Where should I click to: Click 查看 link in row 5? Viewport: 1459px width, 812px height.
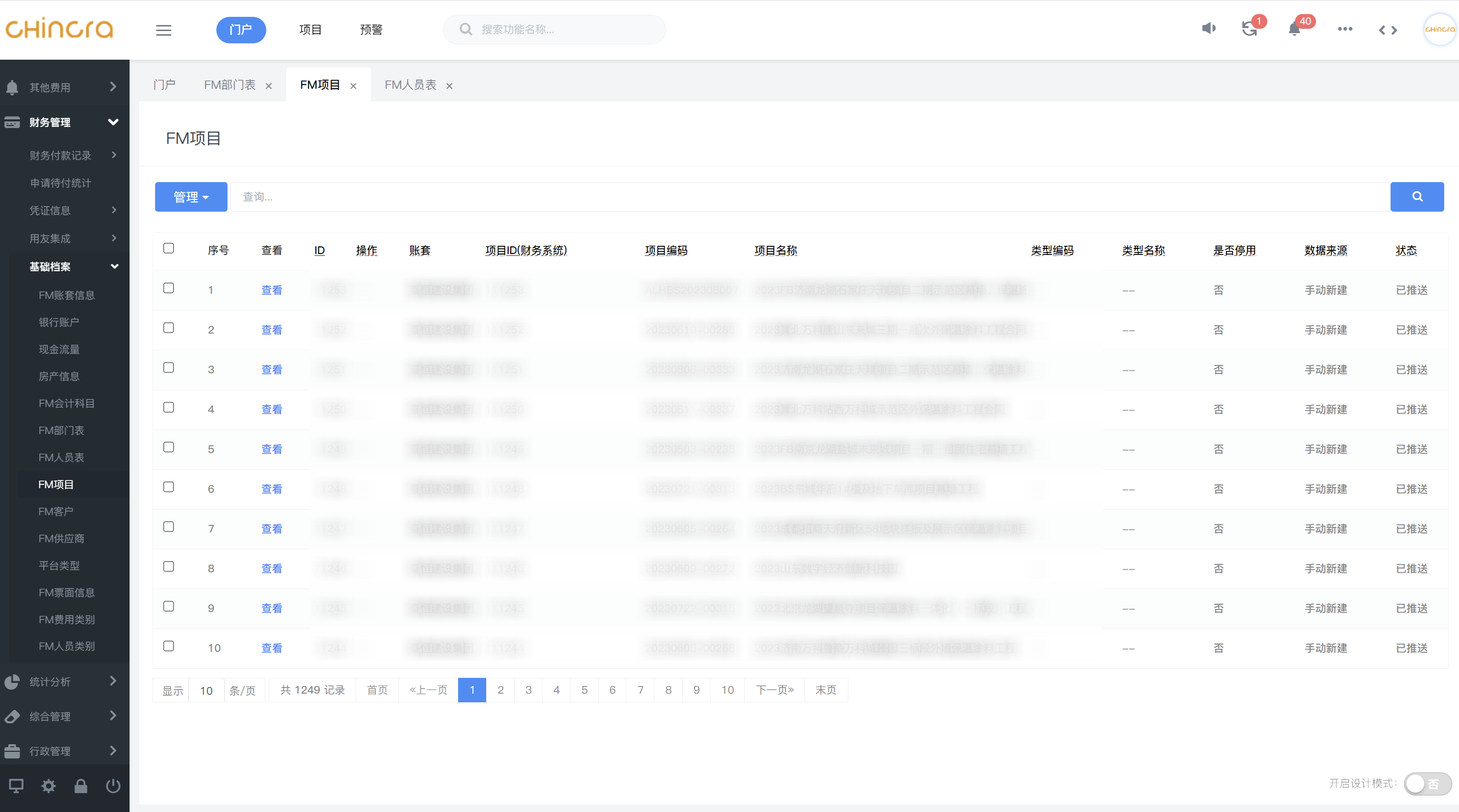(271, 449)
